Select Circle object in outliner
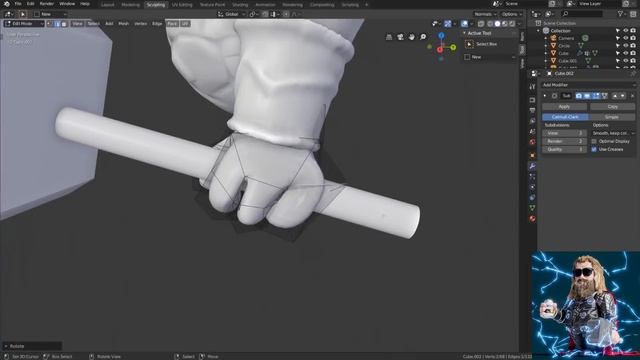Viewport: 640px width, 360px height. coord(564,46)
